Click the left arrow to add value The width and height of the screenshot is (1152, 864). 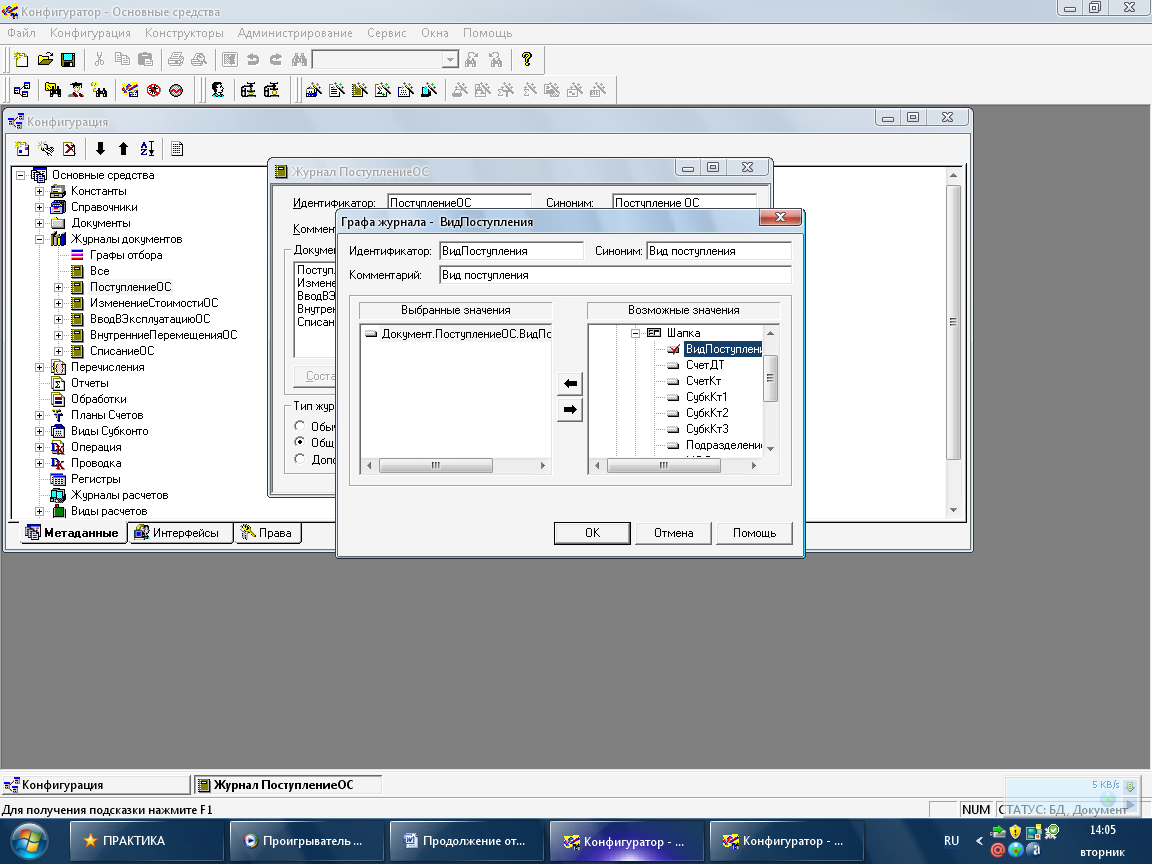[x=570, y=384]
